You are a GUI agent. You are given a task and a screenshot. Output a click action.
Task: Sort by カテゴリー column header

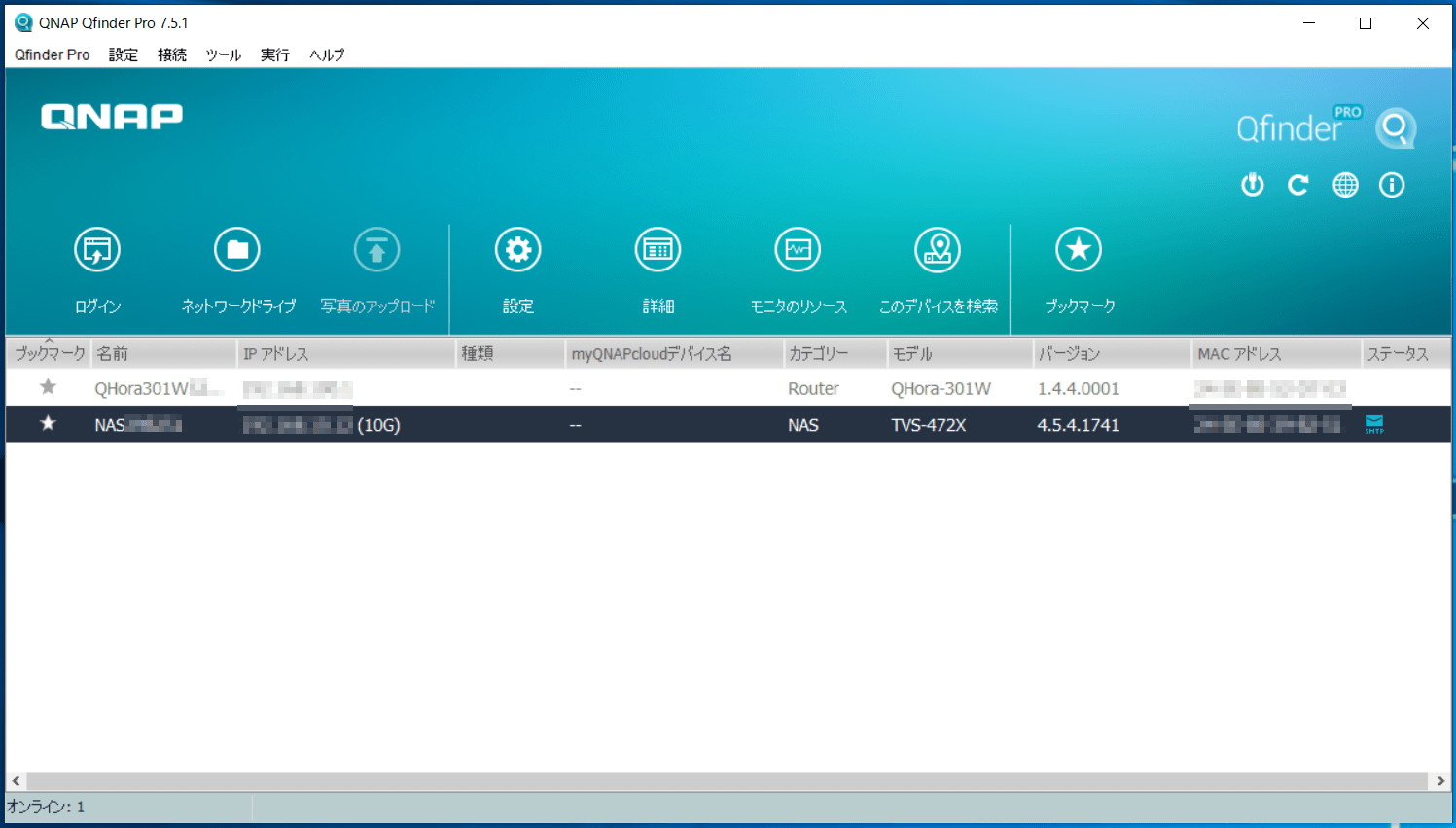835,353
